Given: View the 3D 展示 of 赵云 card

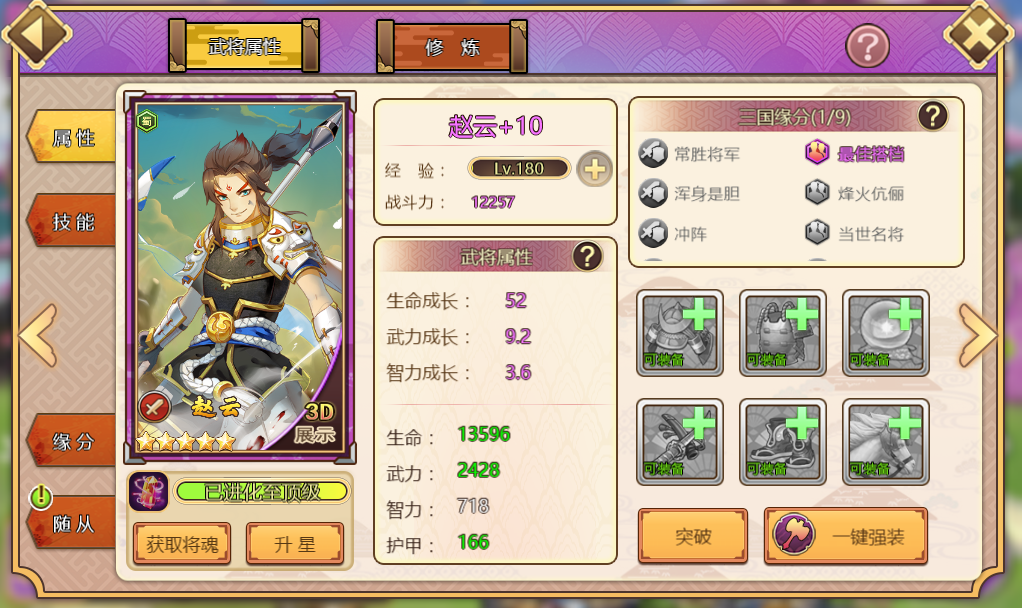Looking at the screenshot, I should [317, 423].
